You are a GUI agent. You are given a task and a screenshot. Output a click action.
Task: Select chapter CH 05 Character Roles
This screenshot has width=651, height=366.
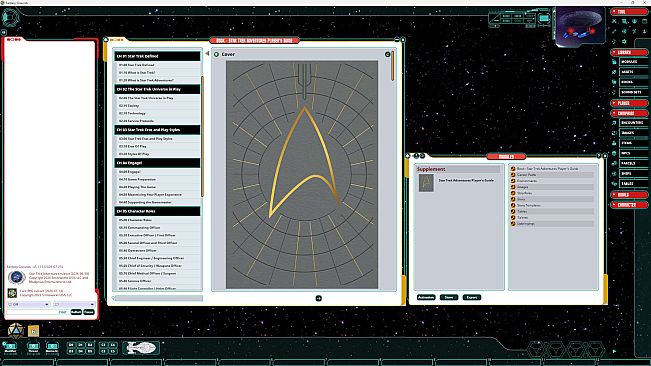point(157,211)
